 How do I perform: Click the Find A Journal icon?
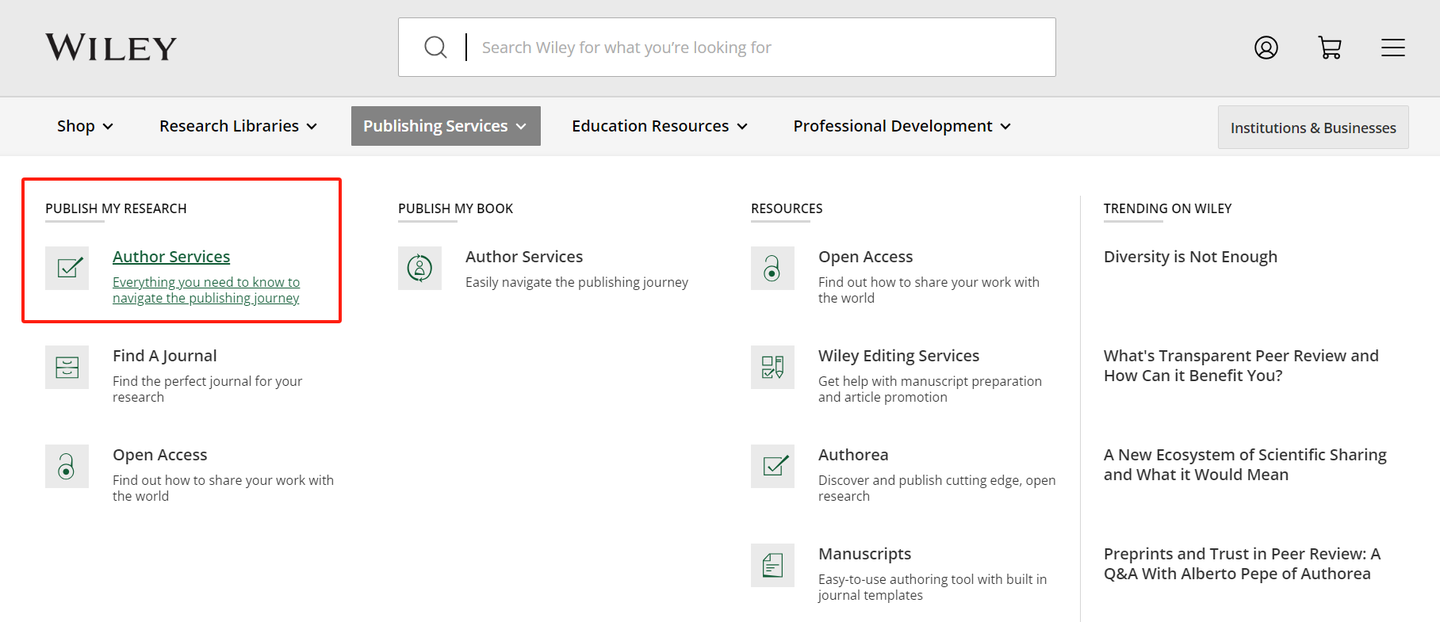click(x=67, y=367)
